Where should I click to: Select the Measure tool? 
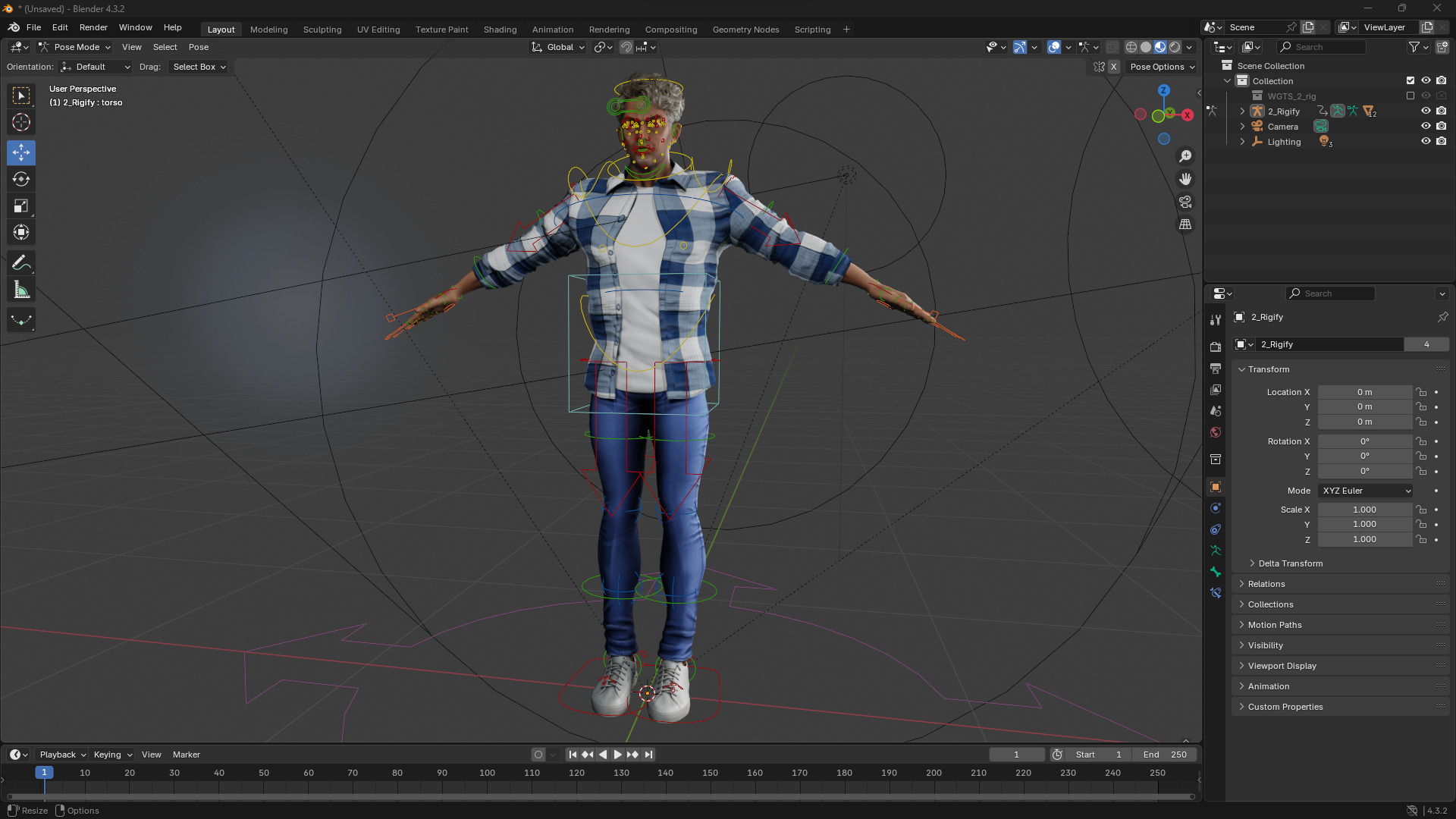(21, 290)
